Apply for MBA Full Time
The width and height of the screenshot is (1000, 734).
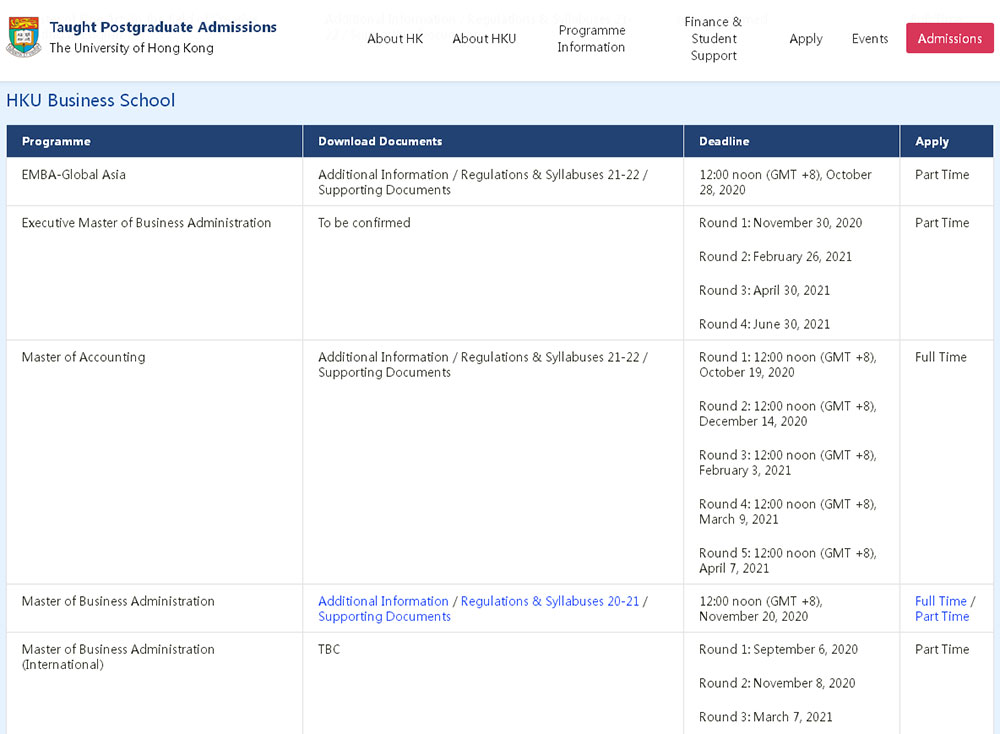coord(941,601)
